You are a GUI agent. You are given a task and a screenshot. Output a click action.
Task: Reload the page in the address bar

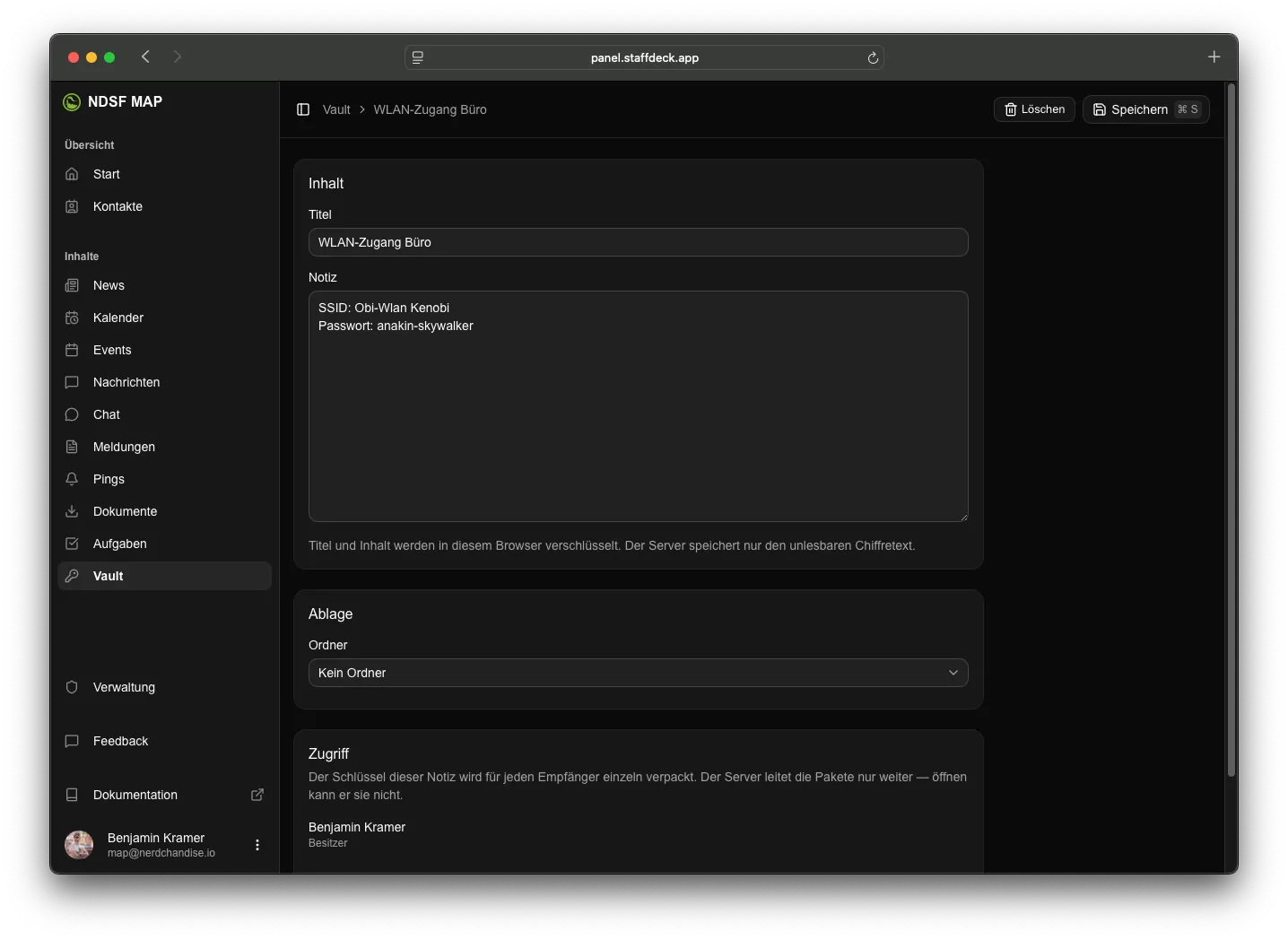pos(873,57)
